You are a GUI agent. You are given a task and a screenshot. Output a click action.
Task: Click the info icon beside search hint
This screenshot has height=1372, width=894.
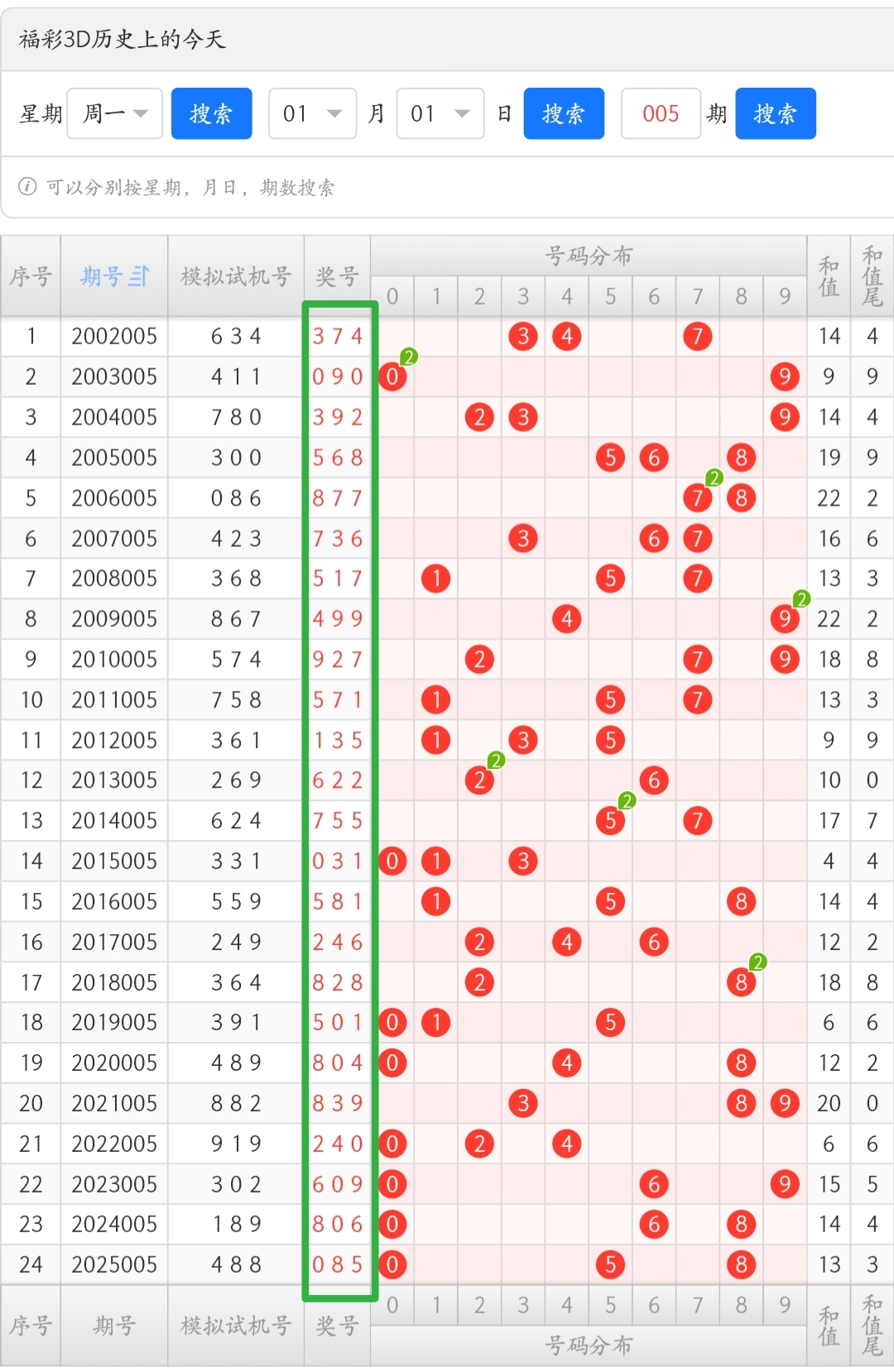(27, 187)
